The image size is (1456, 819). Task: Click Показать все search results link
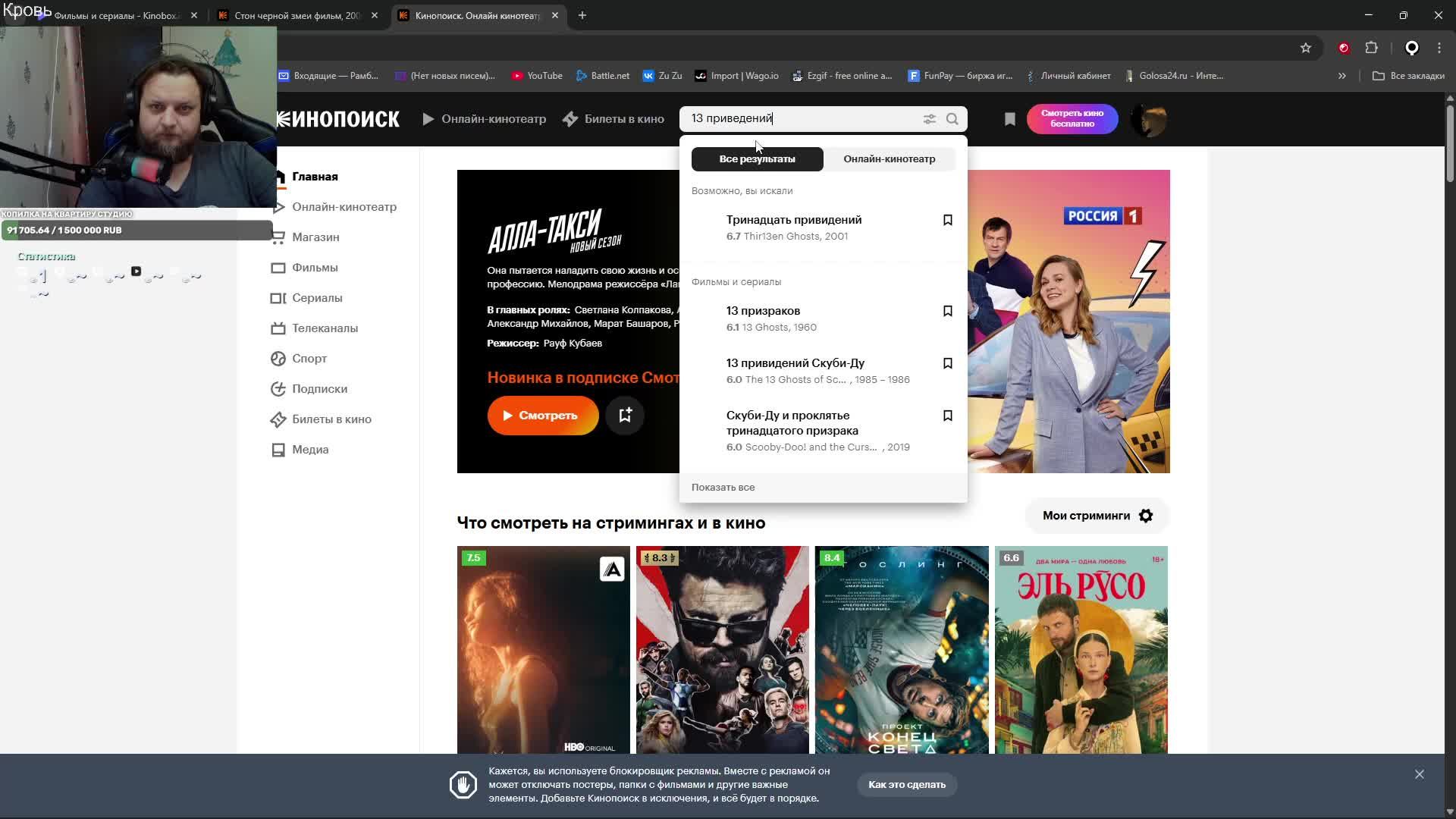[x=723, y=488]
